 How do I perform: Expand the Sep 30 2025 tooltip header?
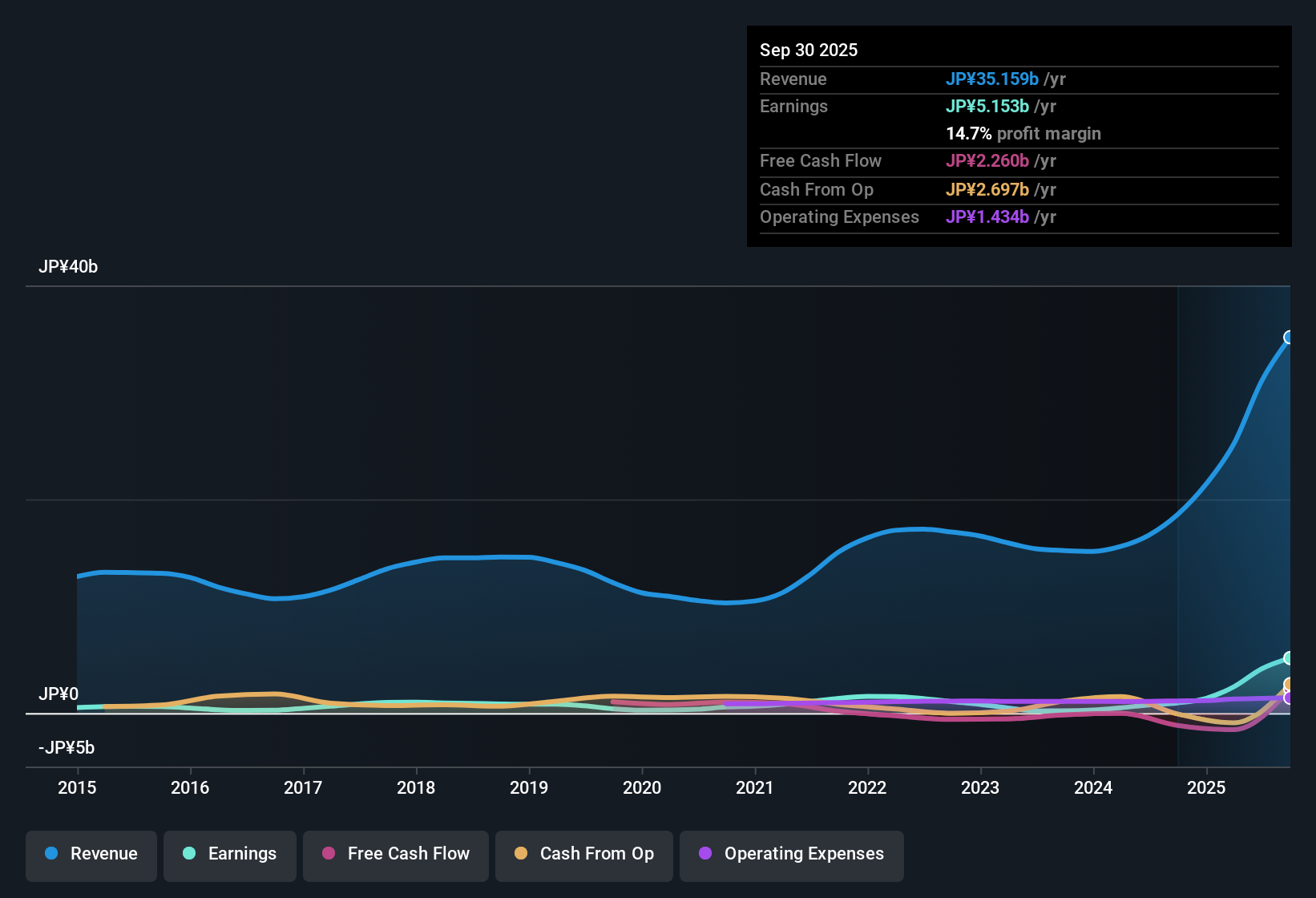[x=809, y=50]
